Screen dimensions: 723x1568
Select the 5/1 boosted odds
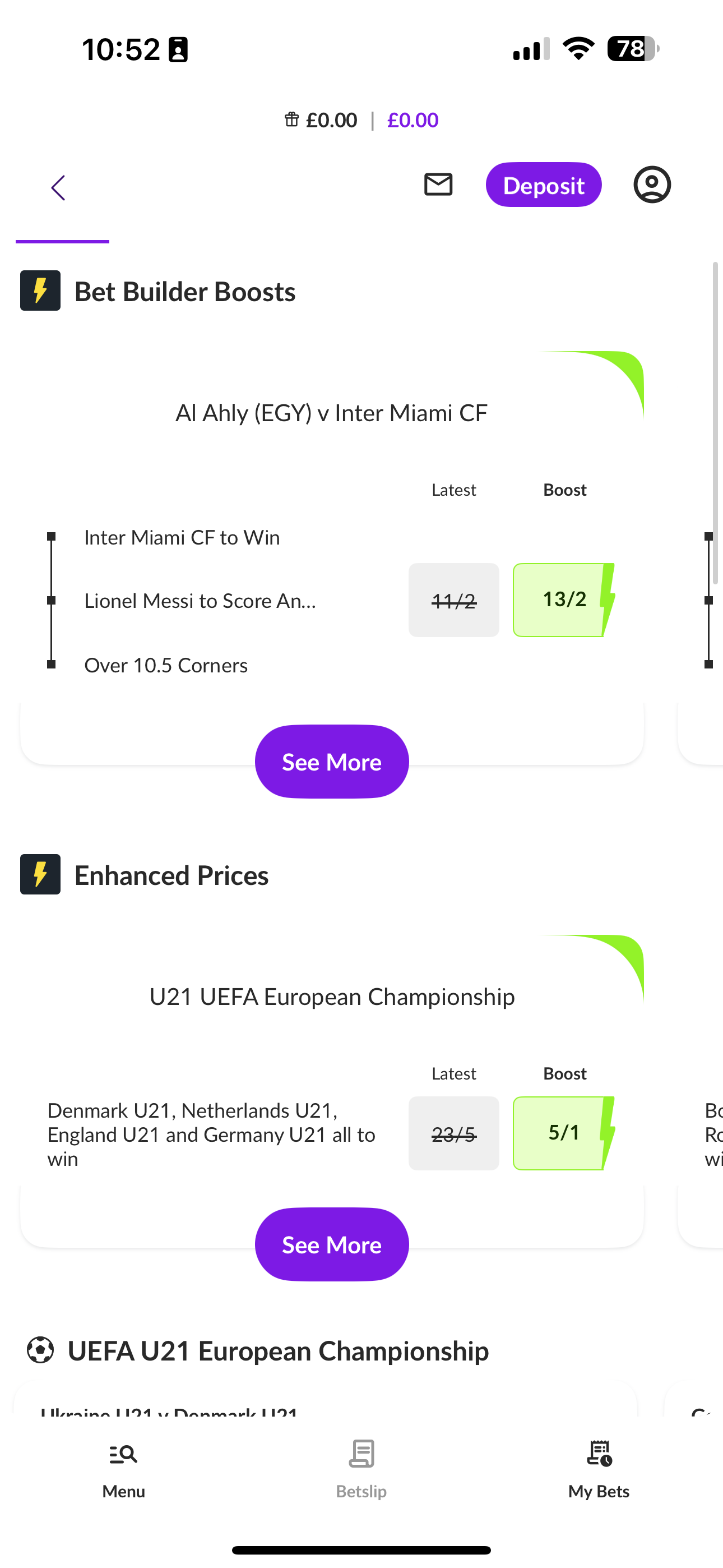pyautogui.click(x=564, y=1133)
